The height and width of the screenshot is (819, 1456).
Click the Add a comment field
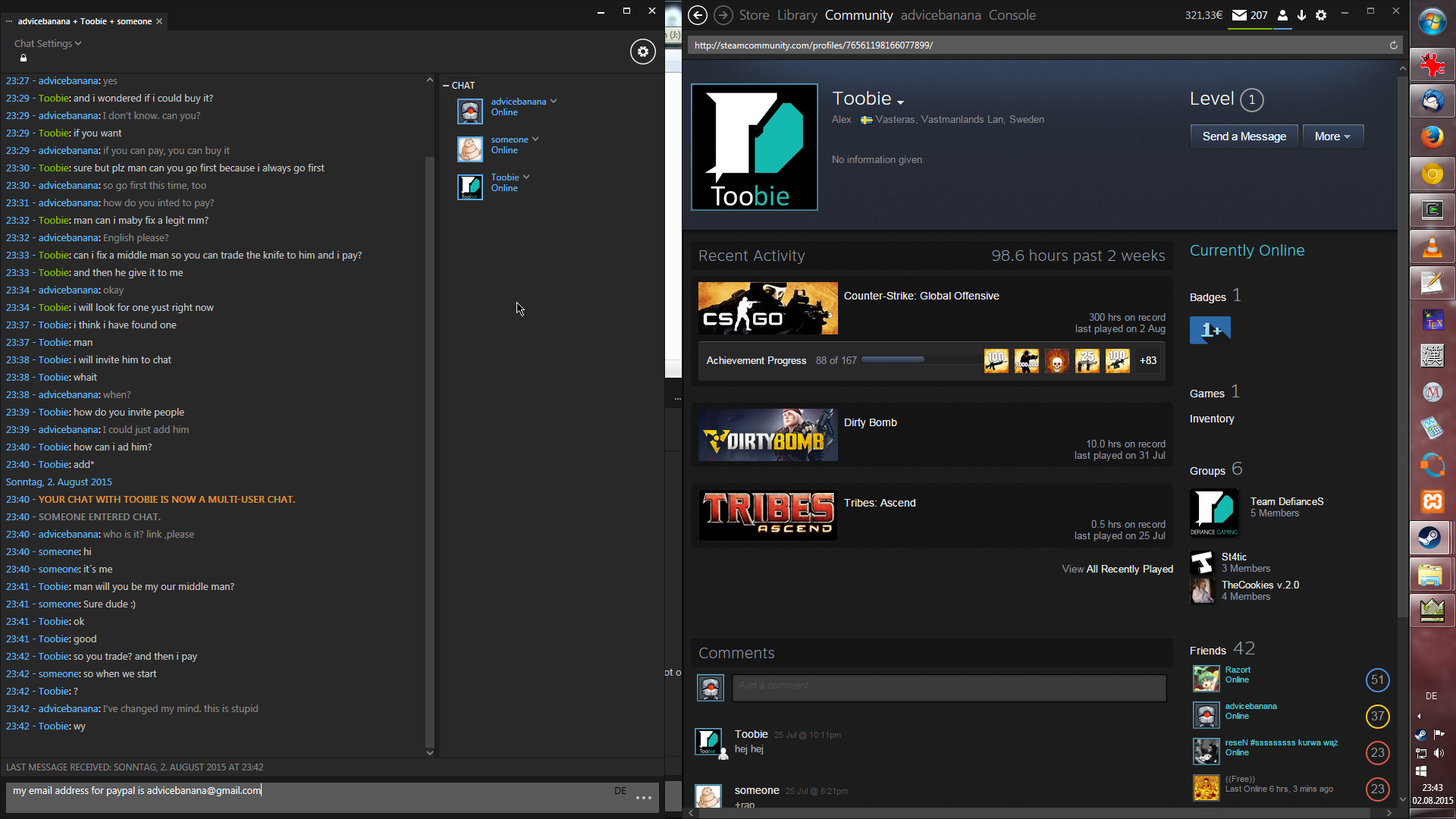(x=949, y=686)
